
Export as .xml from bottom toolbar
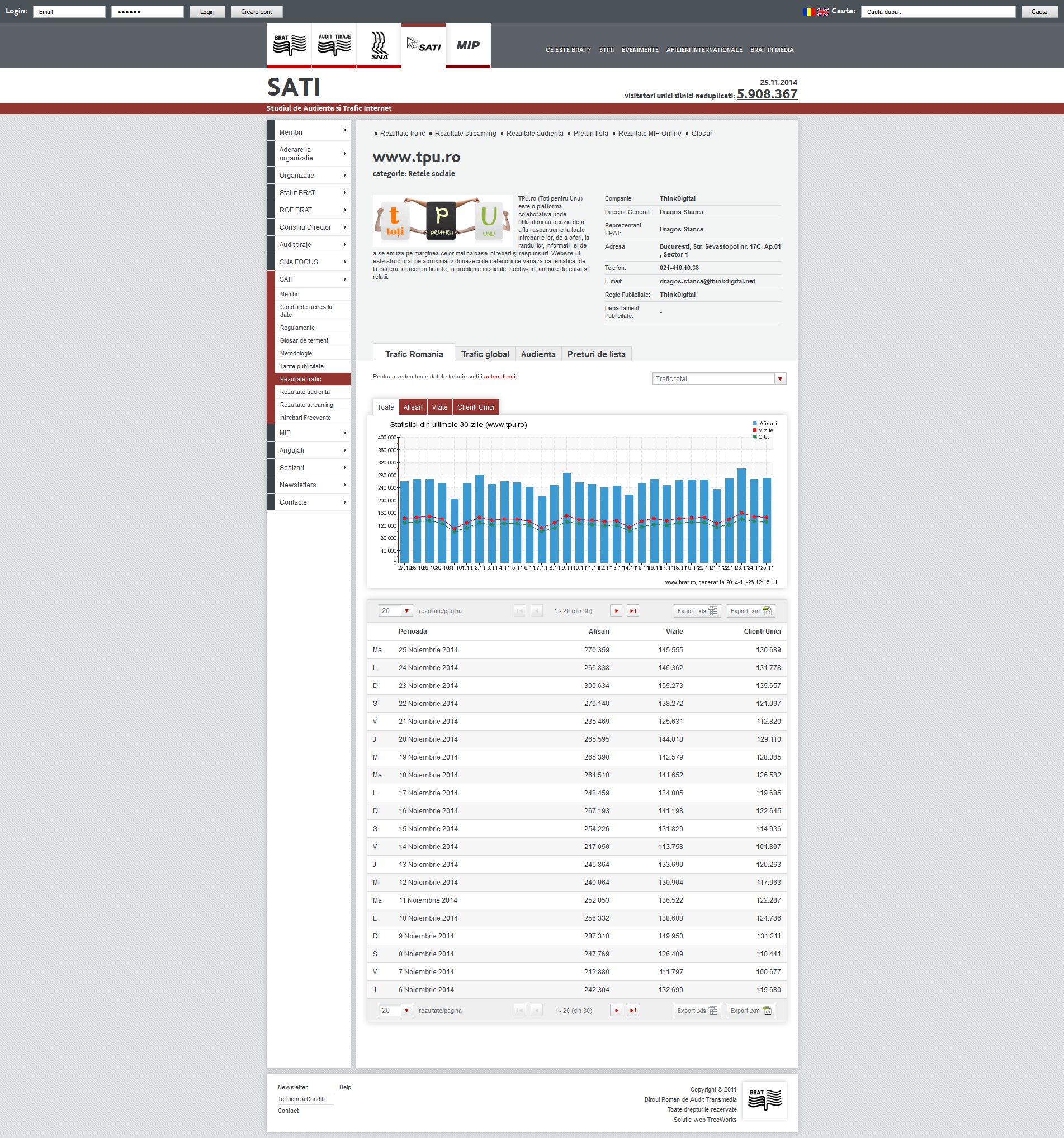pos(751,1011)
